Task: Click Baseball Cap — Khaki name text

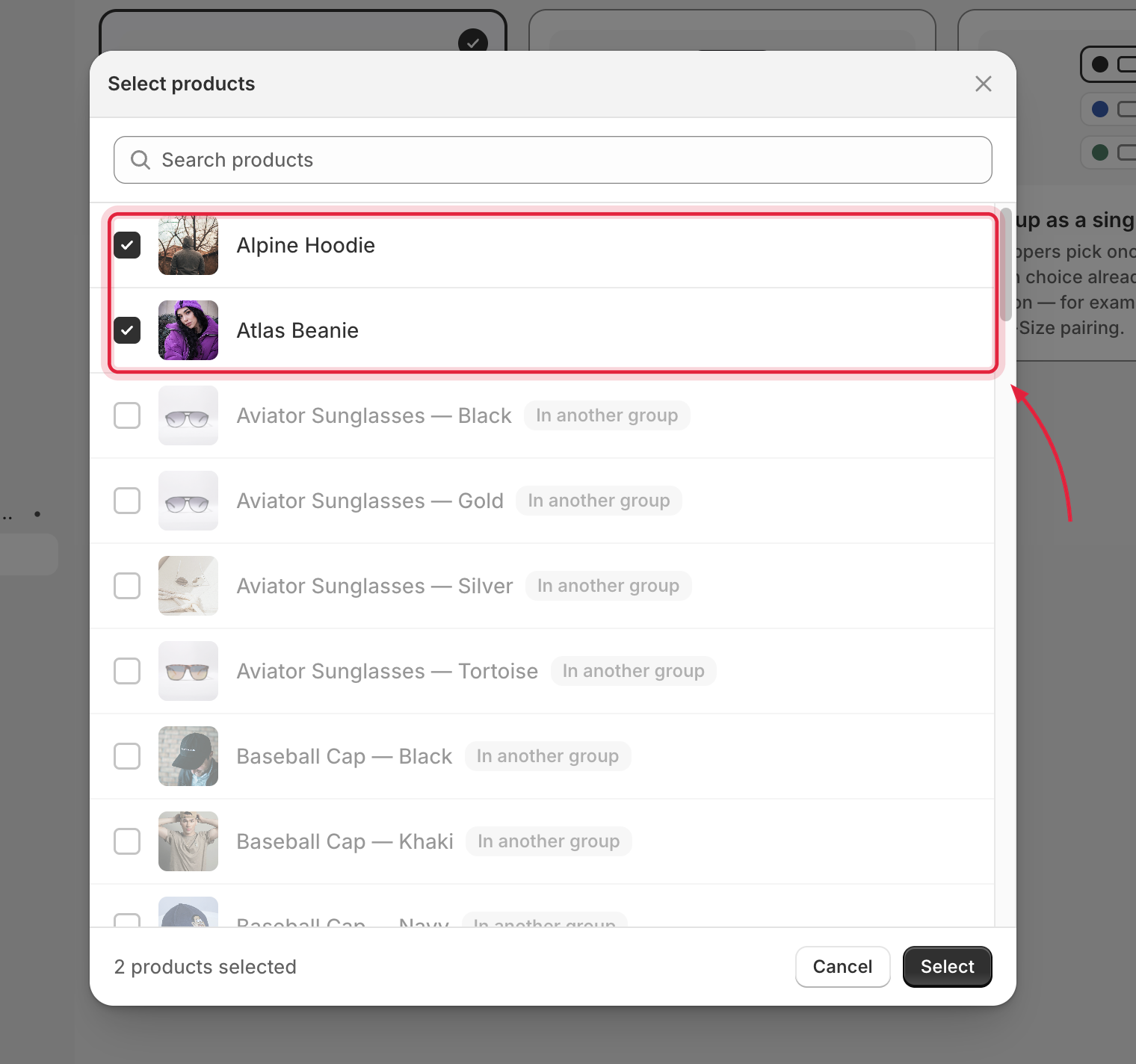Action: tap(345, 841)
